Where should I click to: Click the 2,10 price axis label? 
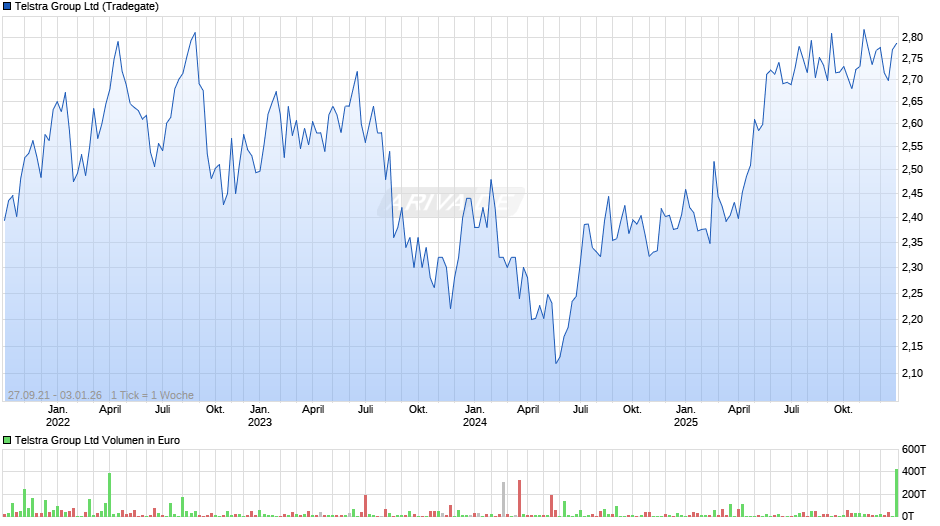pyautogui.click(x=912, y=373)
